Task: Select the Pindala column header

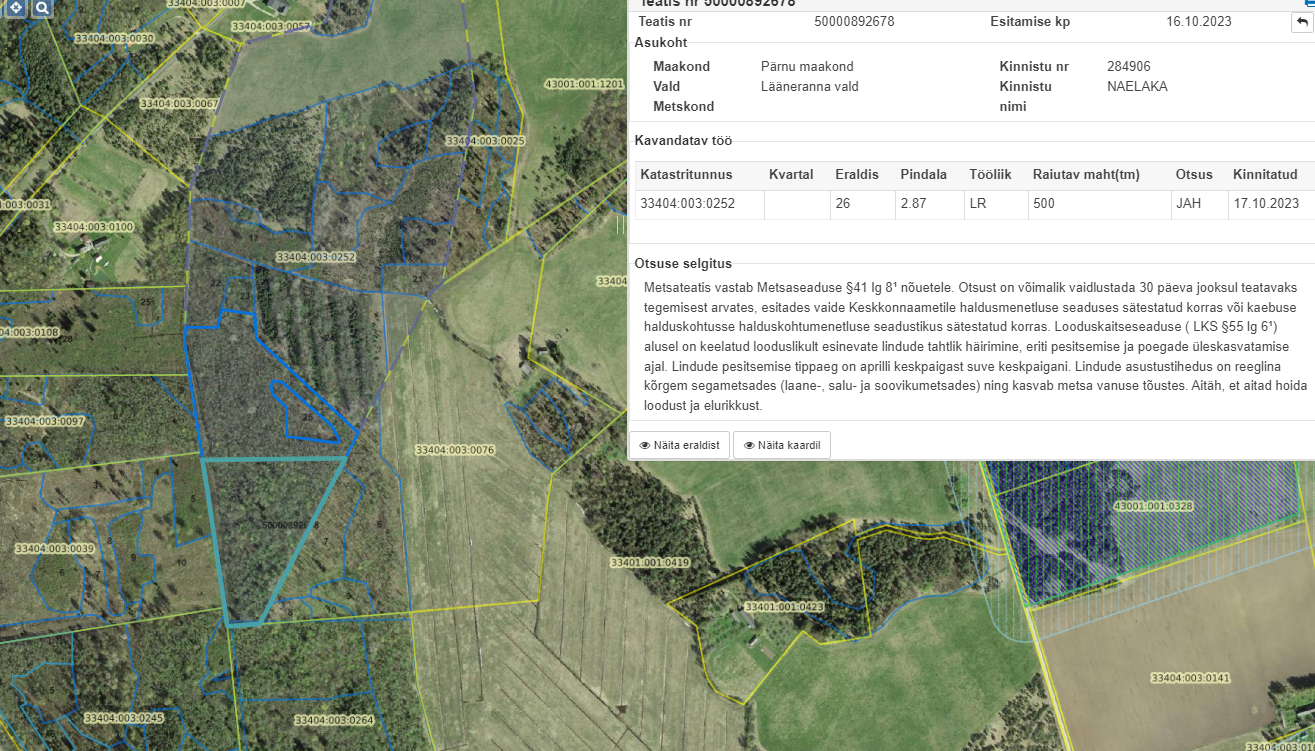Action: (x=923, y=174)
